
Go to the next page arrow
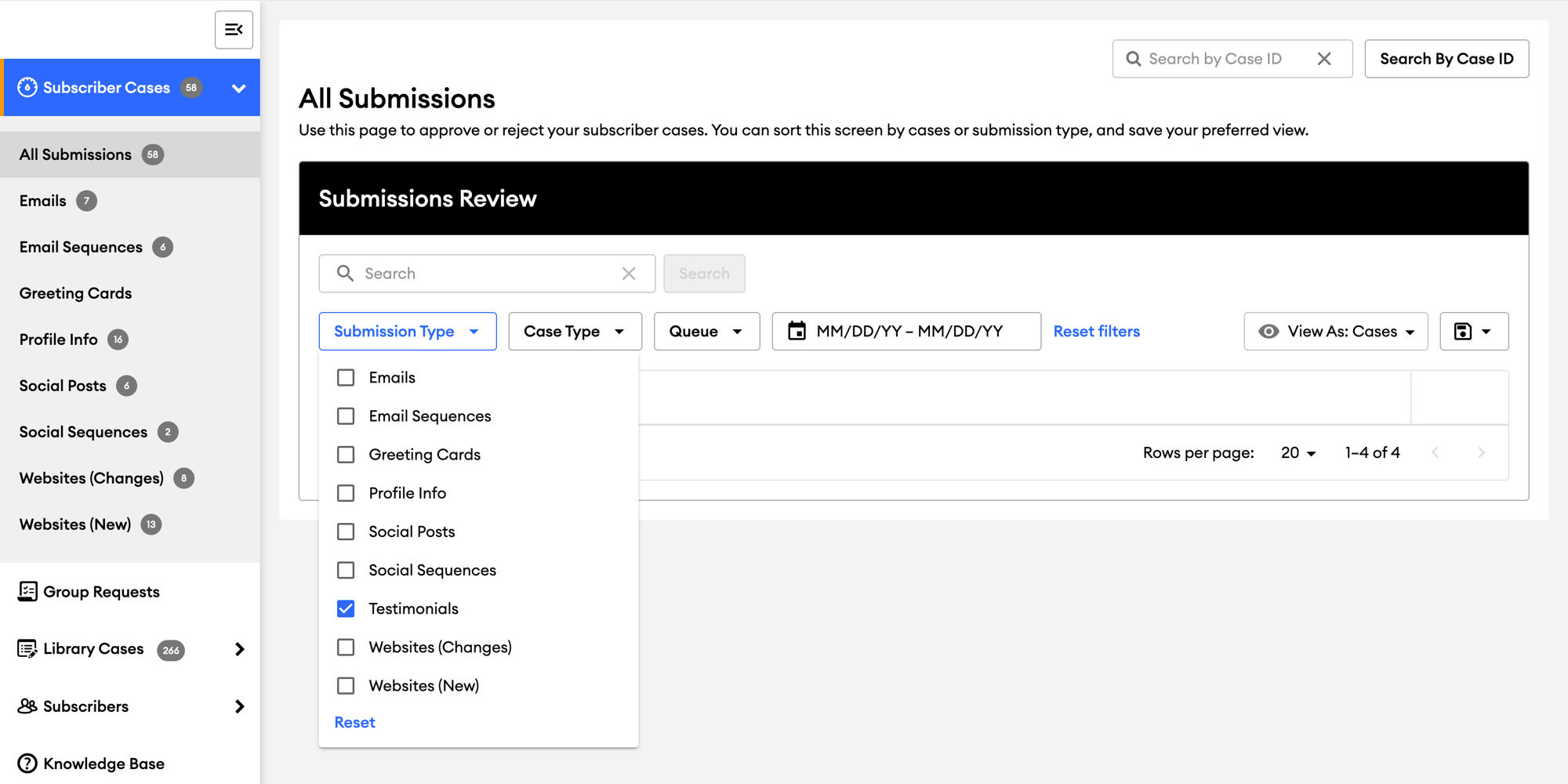point(1481,452)
